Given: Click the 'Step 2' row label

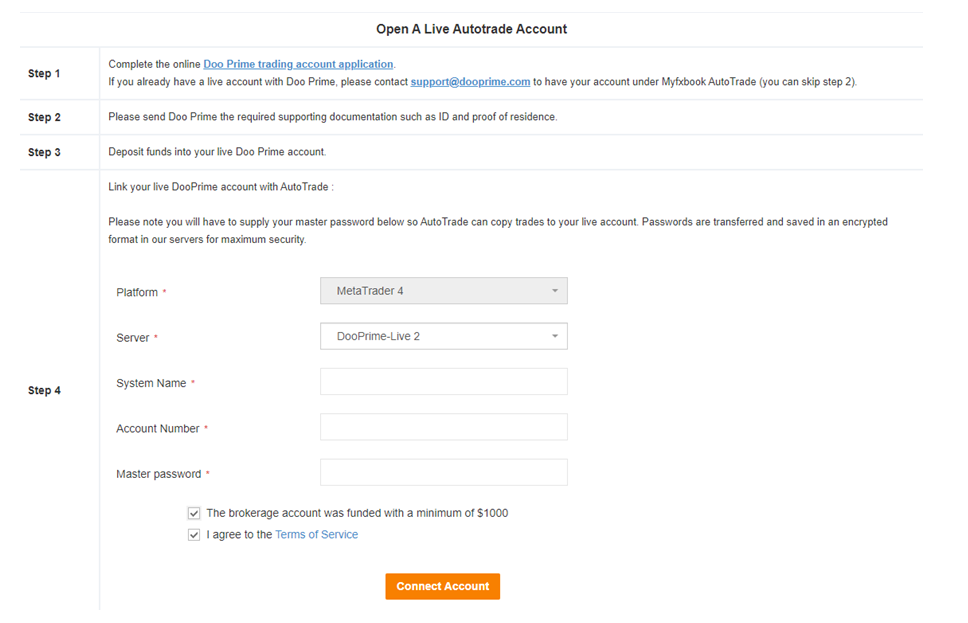Looking at the screenshot, I should coord(44,117).
